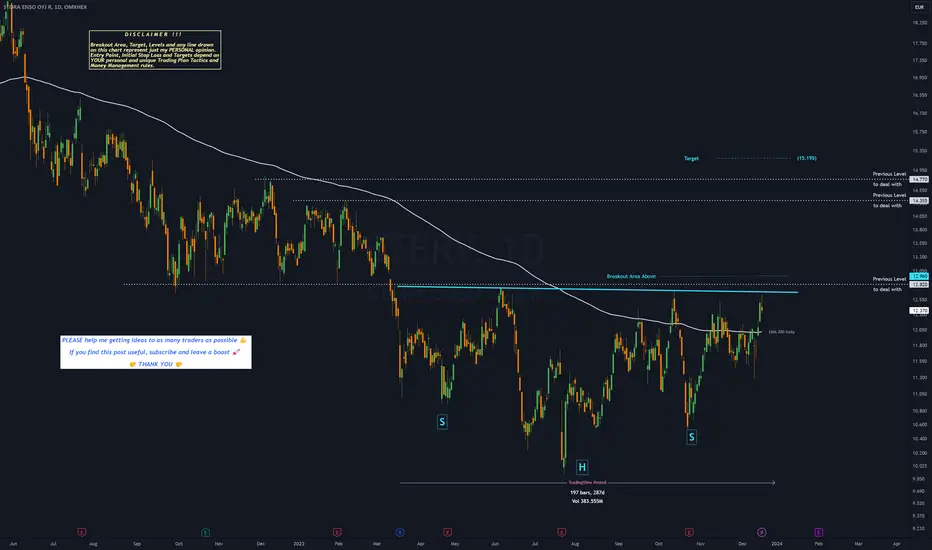The height and width of the screenshot is (550, 932).
Task: Click the purple earnings marker at Feb 2024
Action: (818, 532)
